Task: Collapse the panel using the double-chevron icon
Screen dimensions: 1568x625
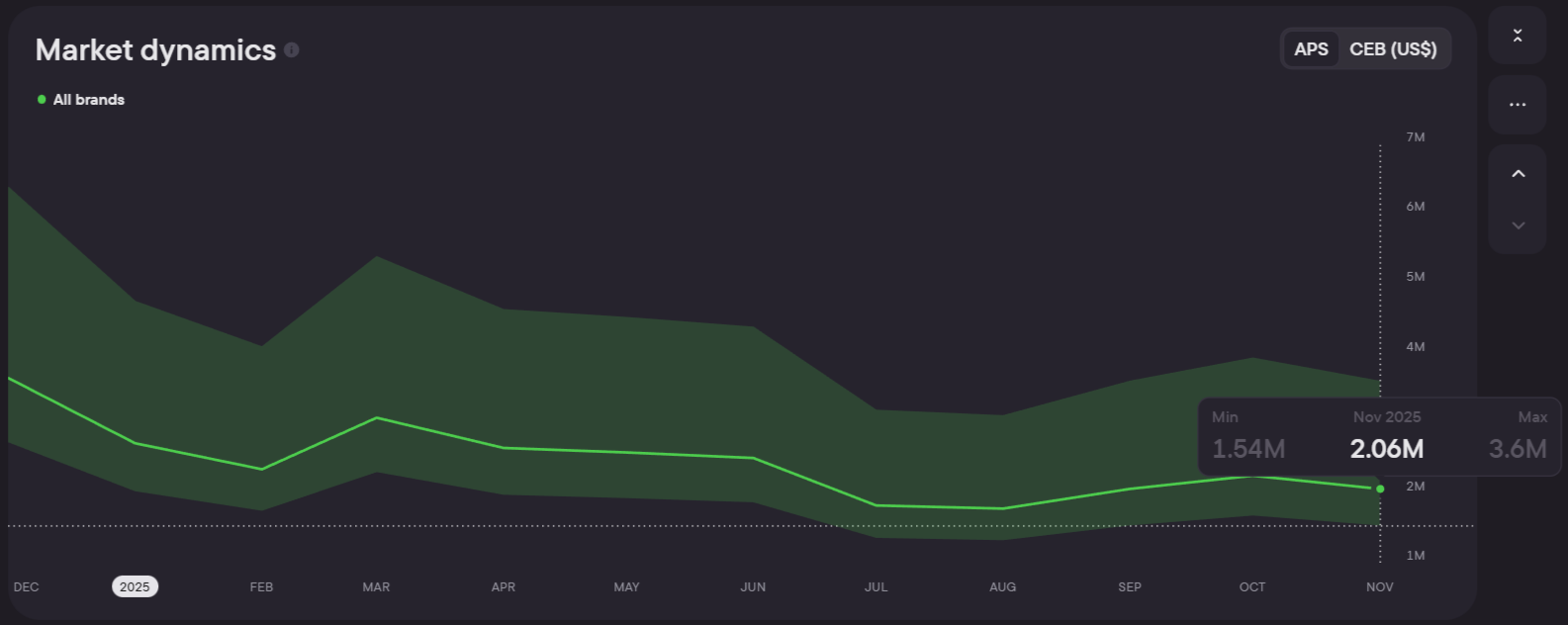Action: click(x=1517, y=36)
